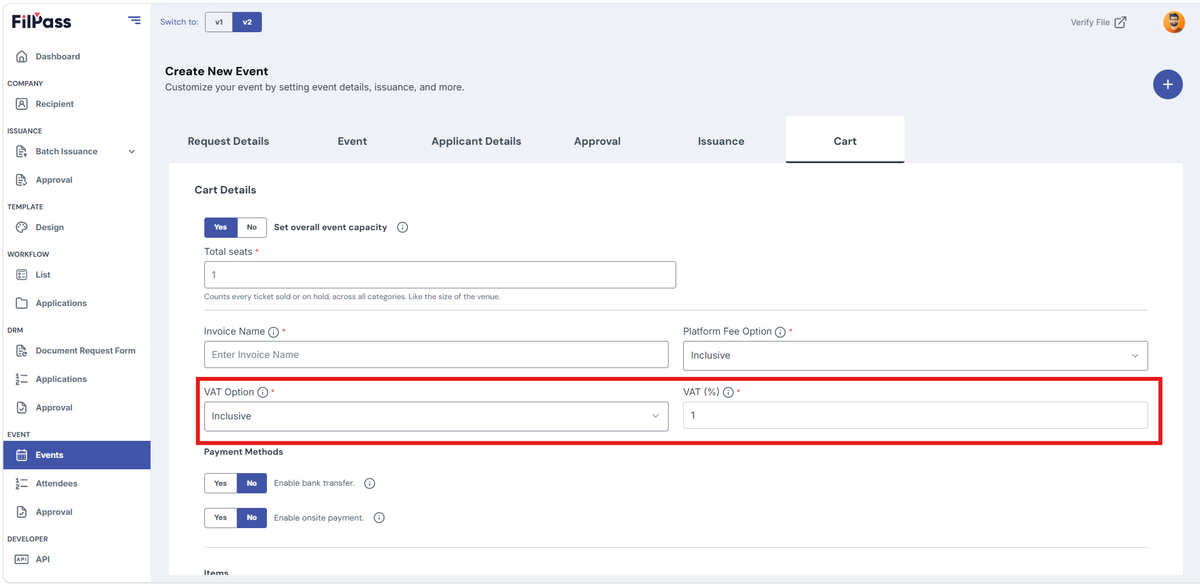Click the Batch Issuance document icon

pos(22,152)
